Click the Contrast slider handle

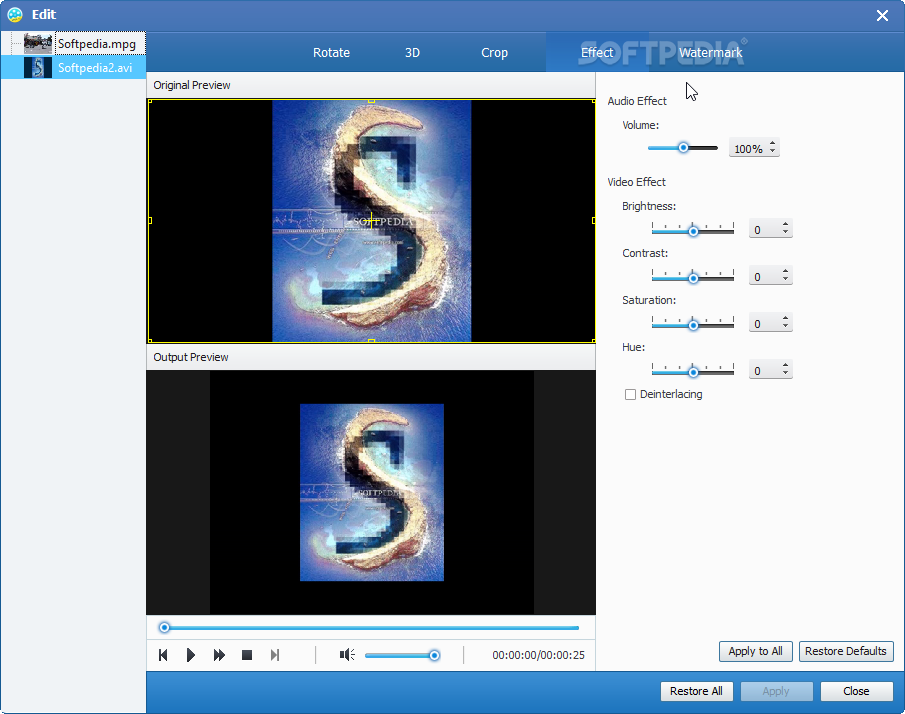click(693, 278)
